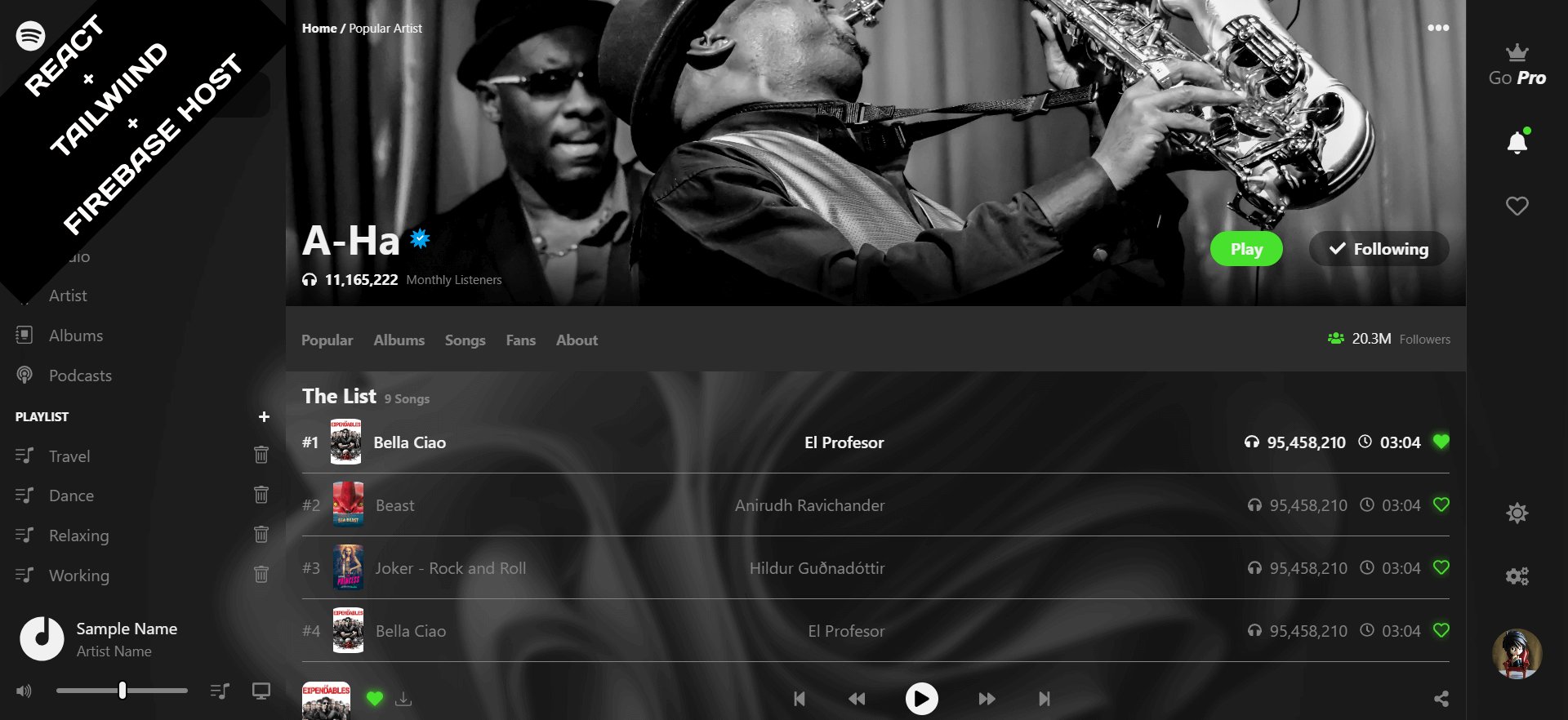This screenshot has height=720, width=1568.
Task: Toggle like on now-playing track
Action: (x=375, y=698)
